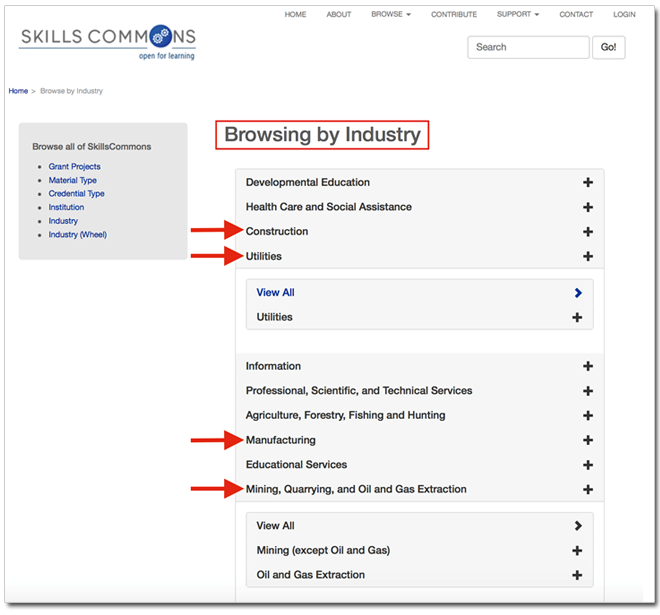Collapse the top-level Utilities category
660x615 pixels.
420,256
